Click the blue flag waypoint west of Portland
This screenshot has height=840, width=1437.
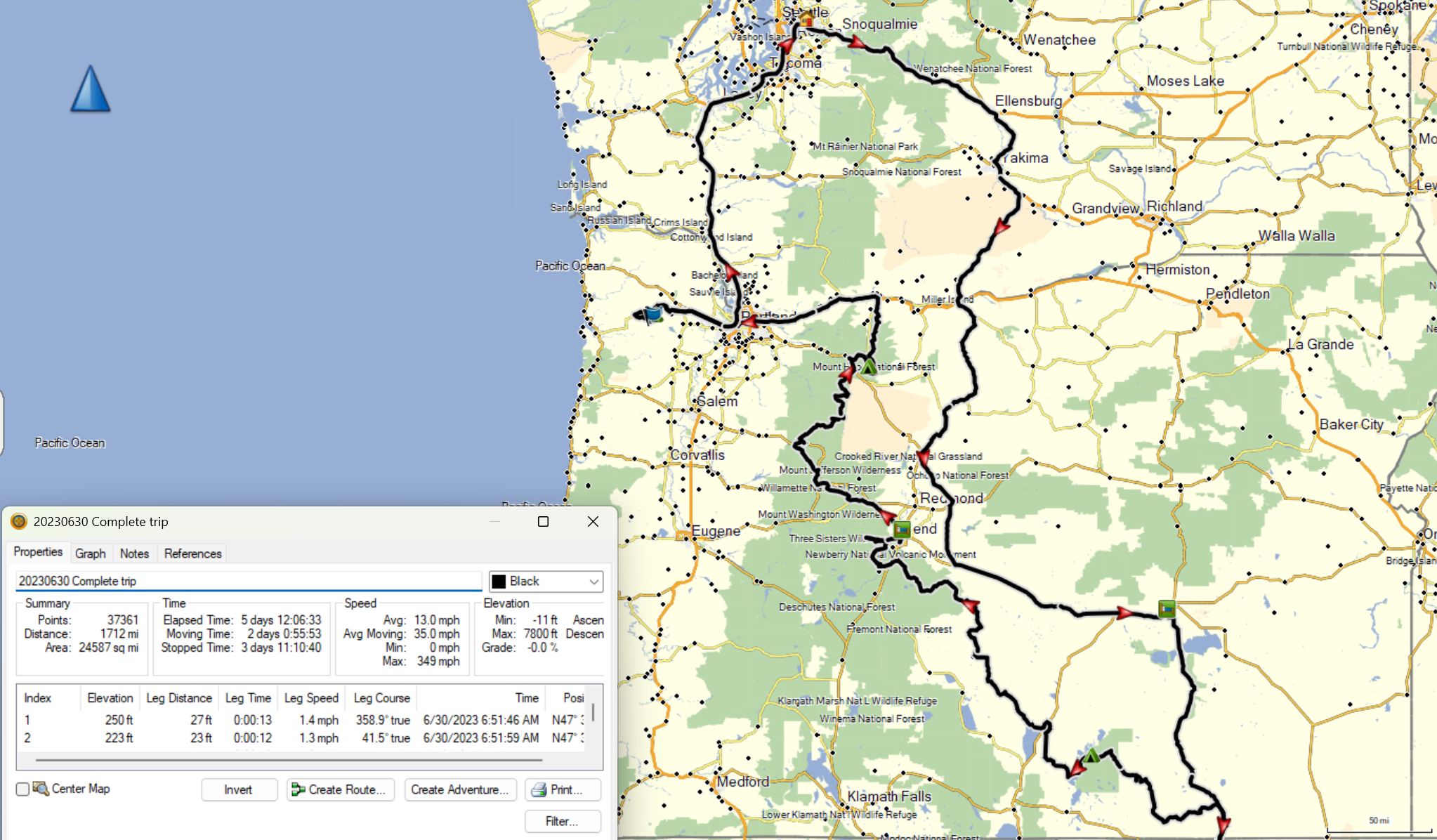coord(652,314)
